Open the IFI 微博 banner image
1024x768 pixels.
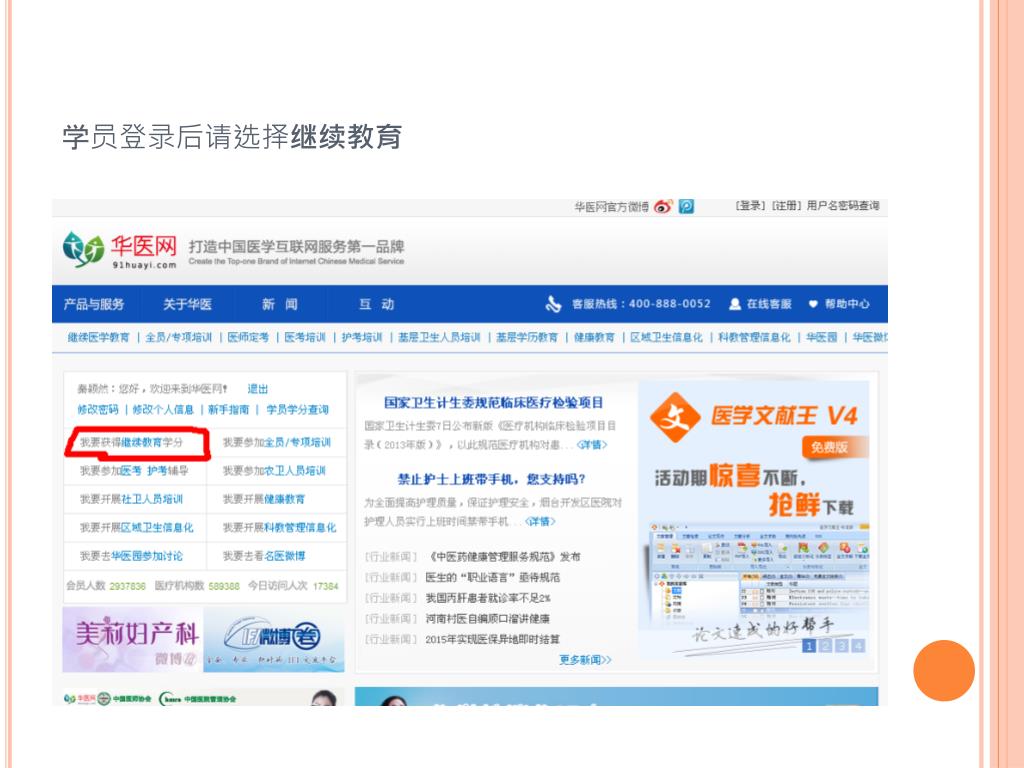pyautogui.click(x=274, y=640)
